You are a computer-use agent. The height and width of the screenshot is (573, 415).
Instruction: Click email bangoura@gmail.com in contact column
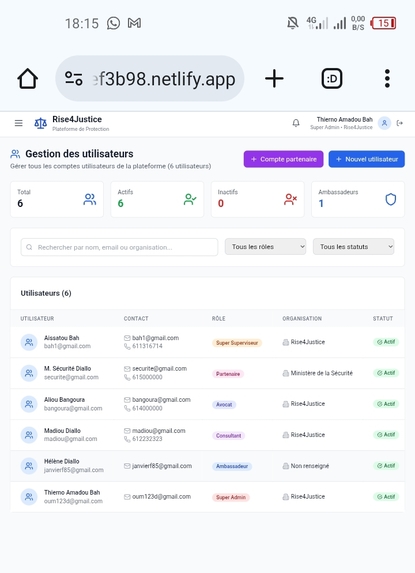coord(161,400)
